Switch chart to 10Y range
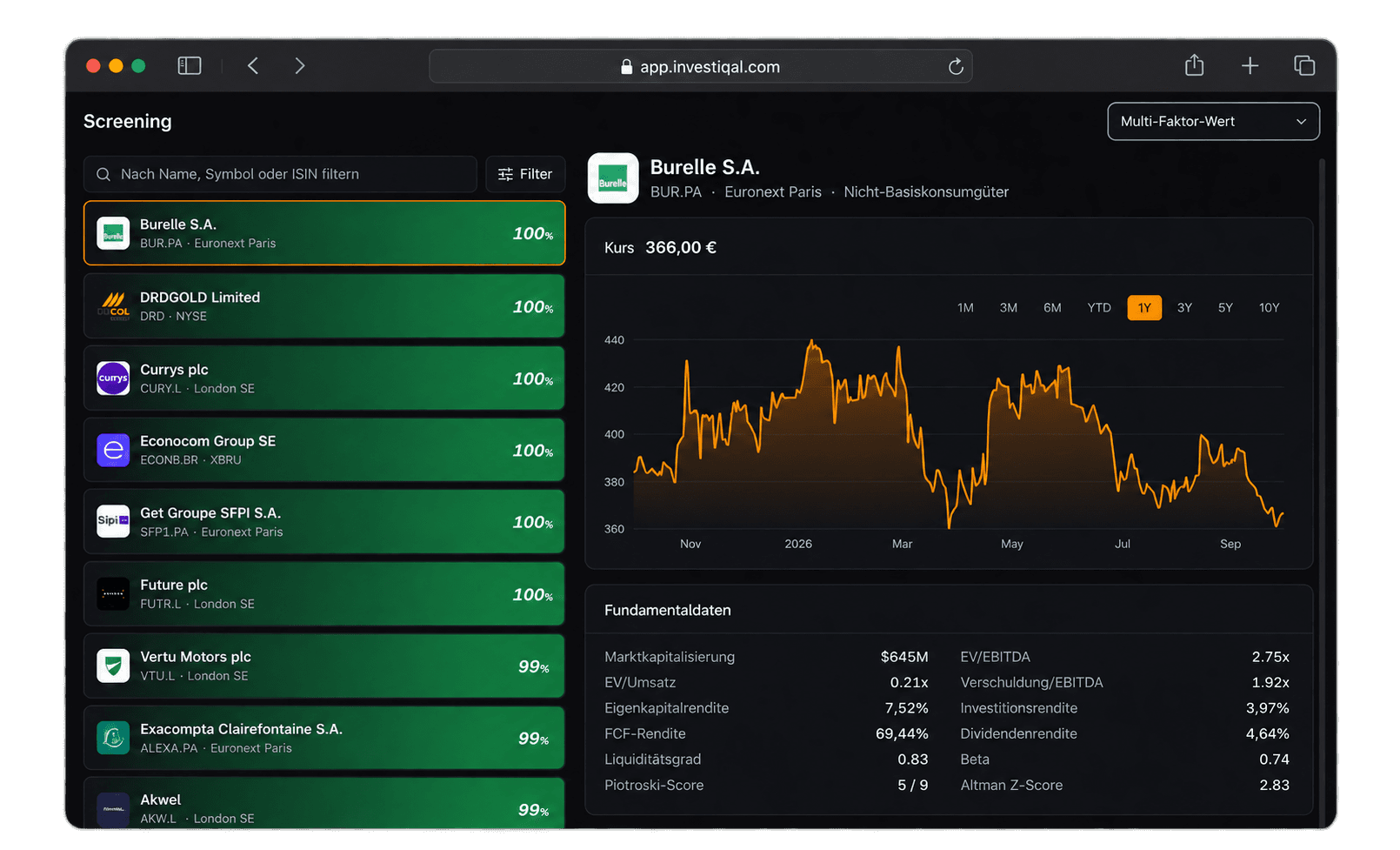The width and height of the screenshot is (1400, 850). point(1269,308)
